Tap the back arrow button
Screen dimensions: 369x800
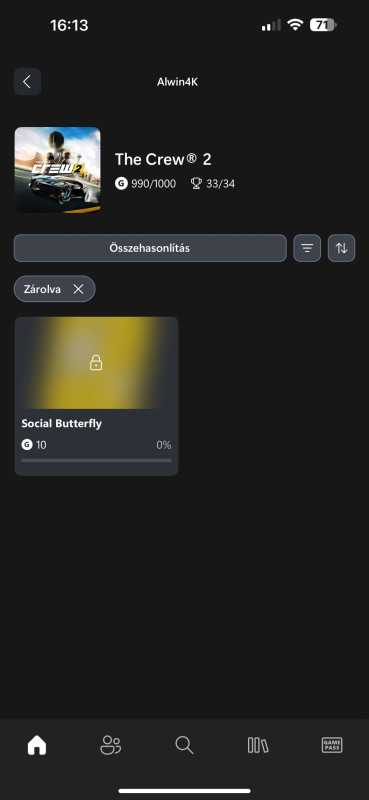(28, 82)
